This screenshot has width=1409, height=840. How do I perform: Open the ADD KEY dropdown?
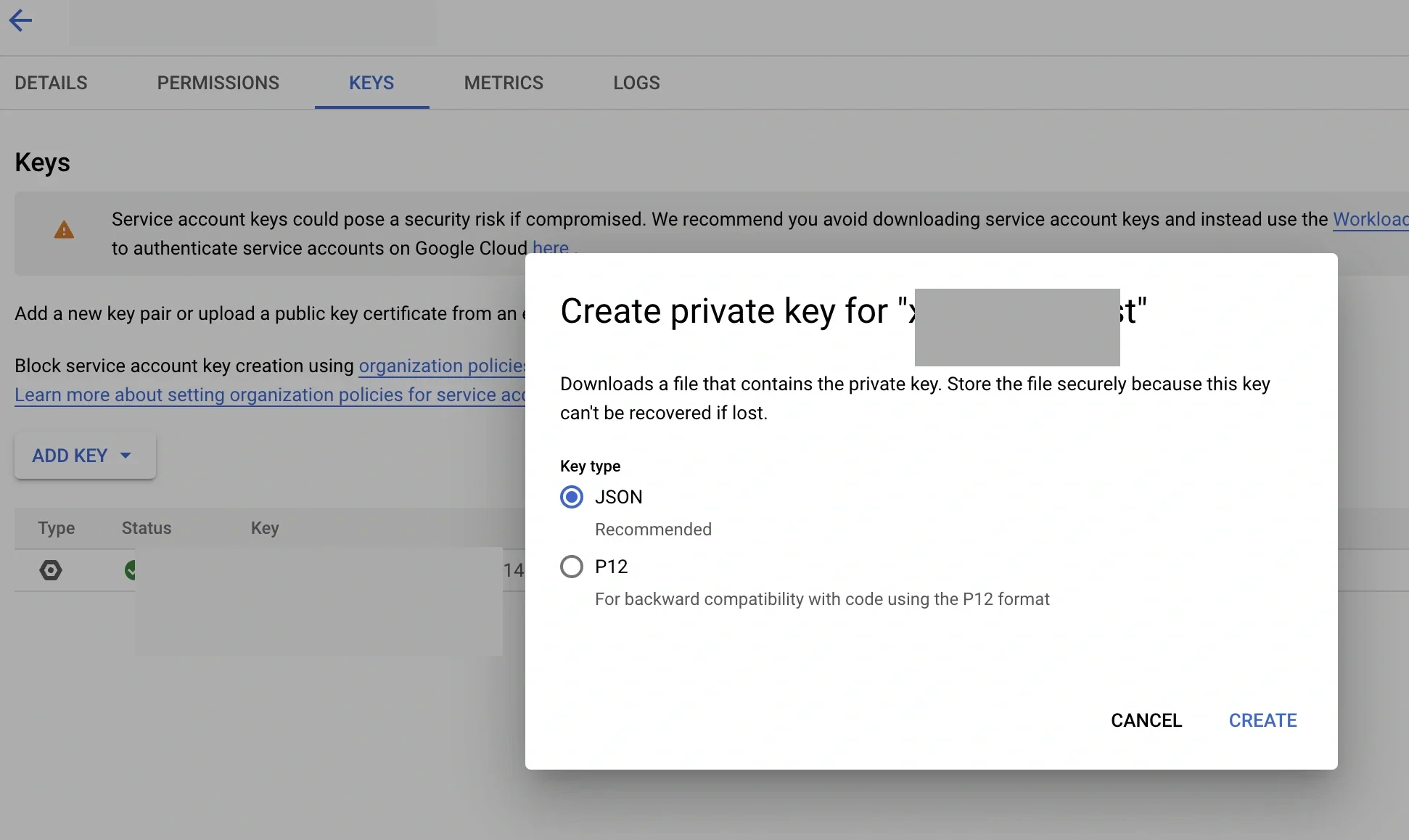84,456
